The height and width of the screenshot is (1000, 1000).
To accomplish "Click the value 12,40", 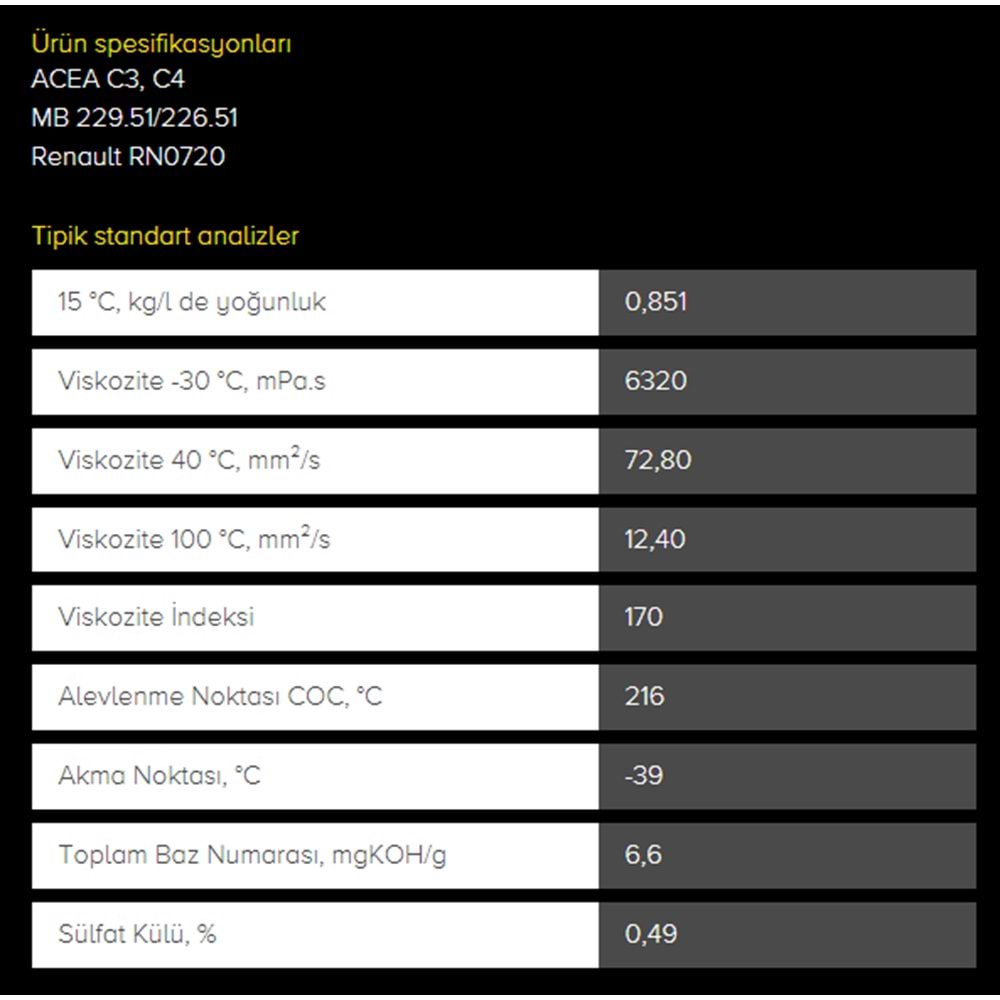I will coord(655,540).
